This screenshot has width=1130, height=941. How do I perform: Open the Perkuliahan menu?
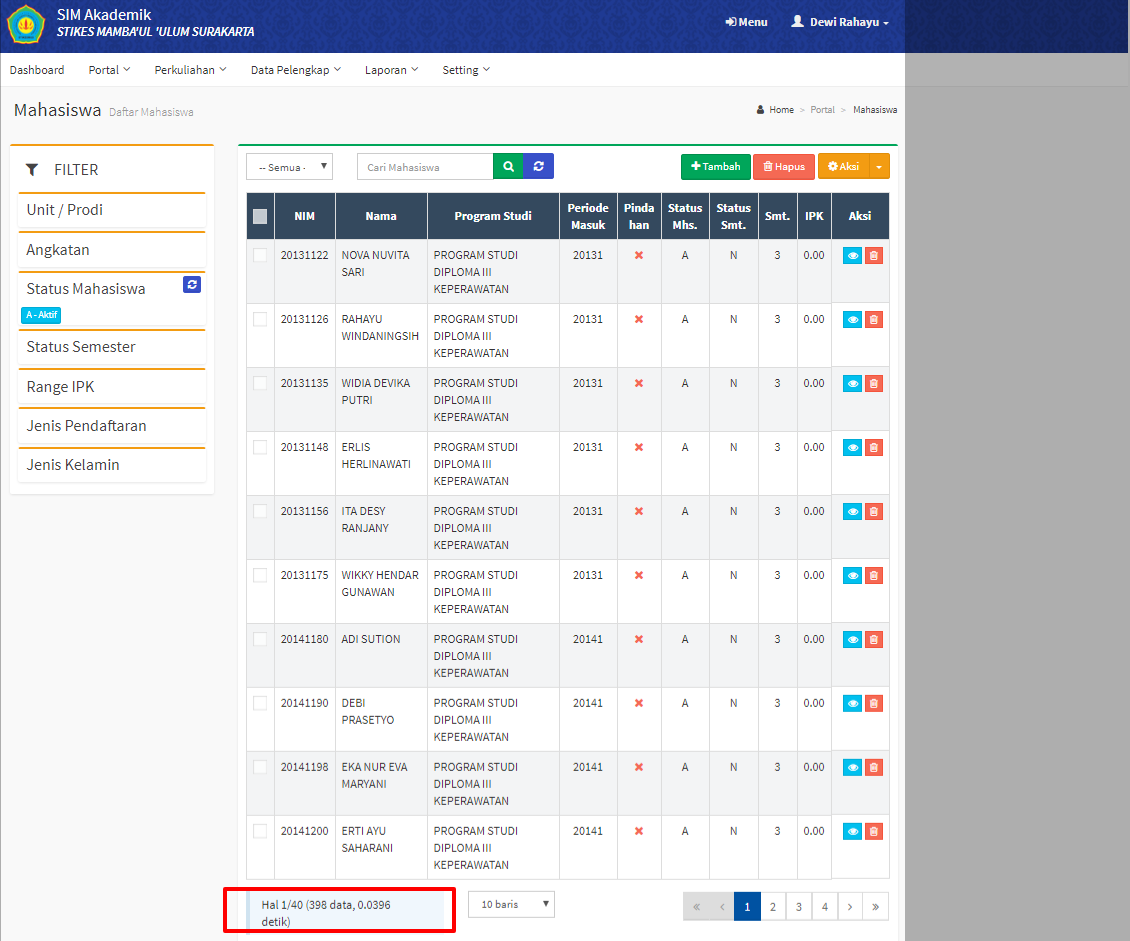tap(190, 70)
